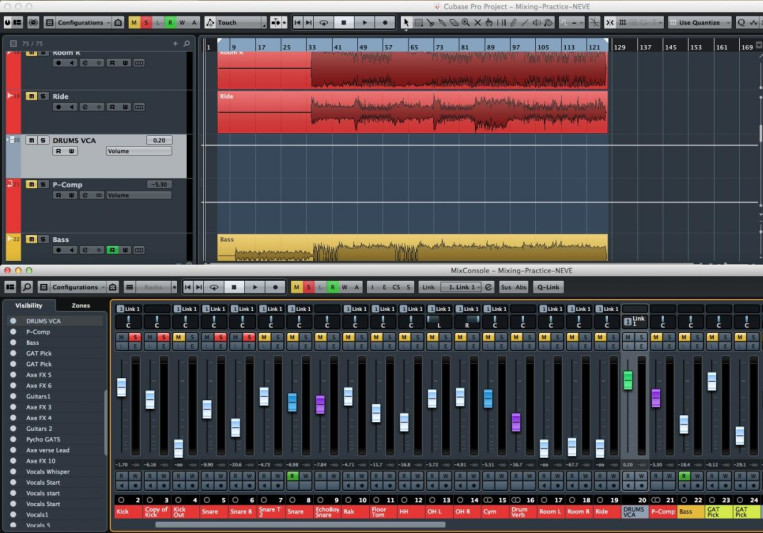Click the Sus button in MixConsole toolbar

[506, 287]
